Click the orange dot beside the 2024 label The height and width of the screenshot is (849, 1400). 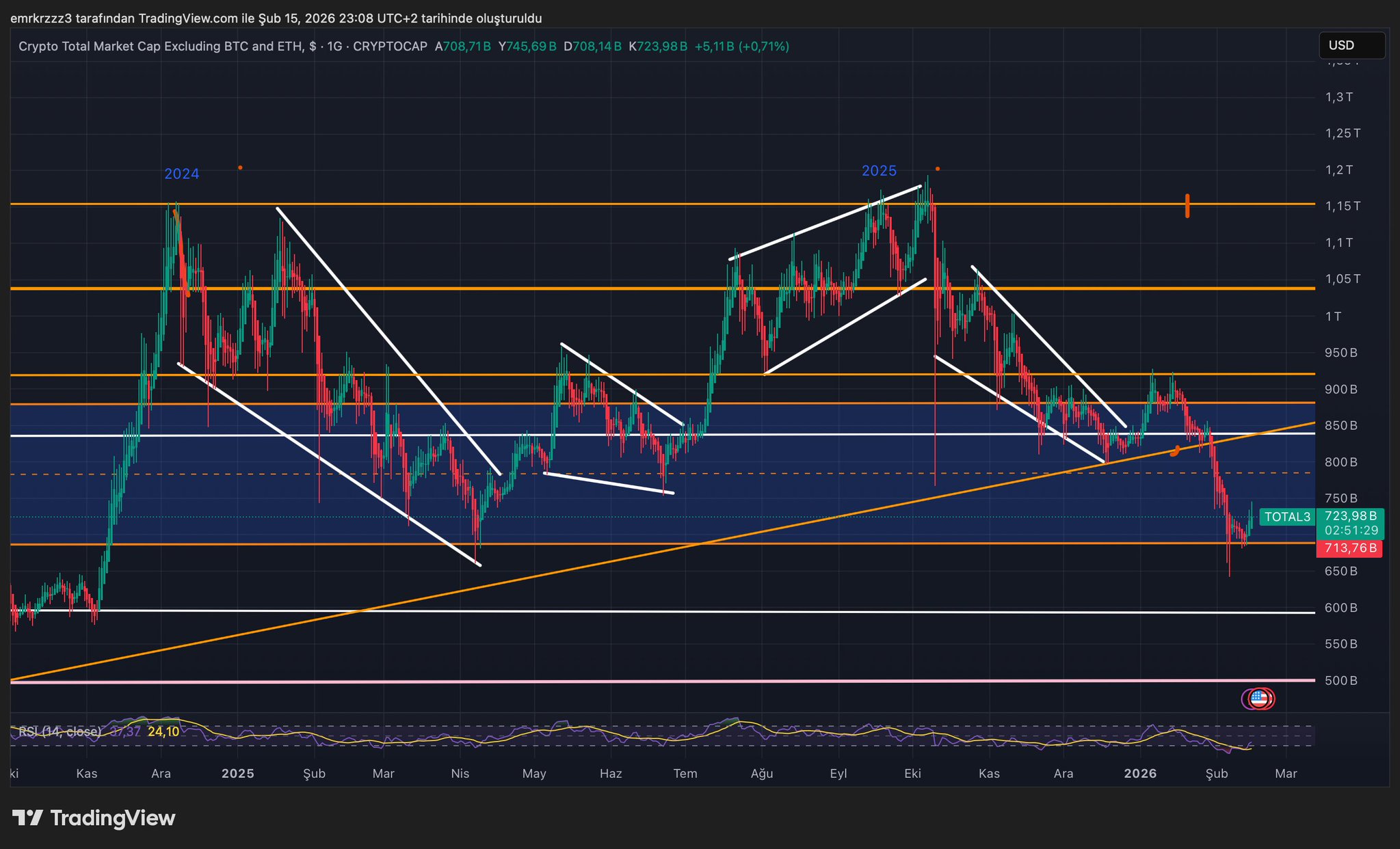[240, 167]
